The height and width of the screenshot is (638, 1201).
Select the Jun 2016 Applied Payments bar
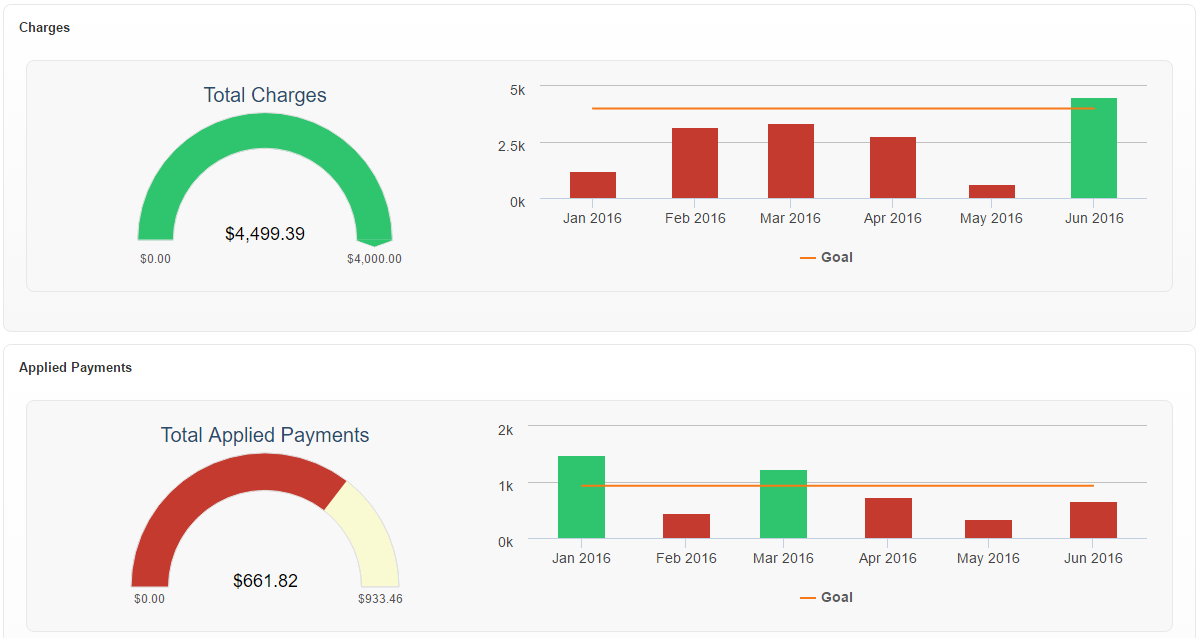(x=1093, y=520)
